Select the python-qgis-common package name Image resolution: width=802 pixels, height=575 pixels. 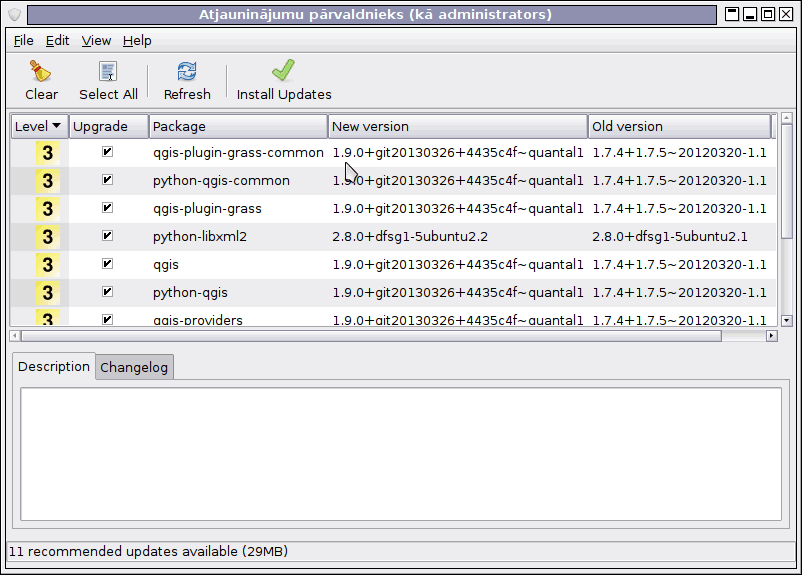[221, 181]
